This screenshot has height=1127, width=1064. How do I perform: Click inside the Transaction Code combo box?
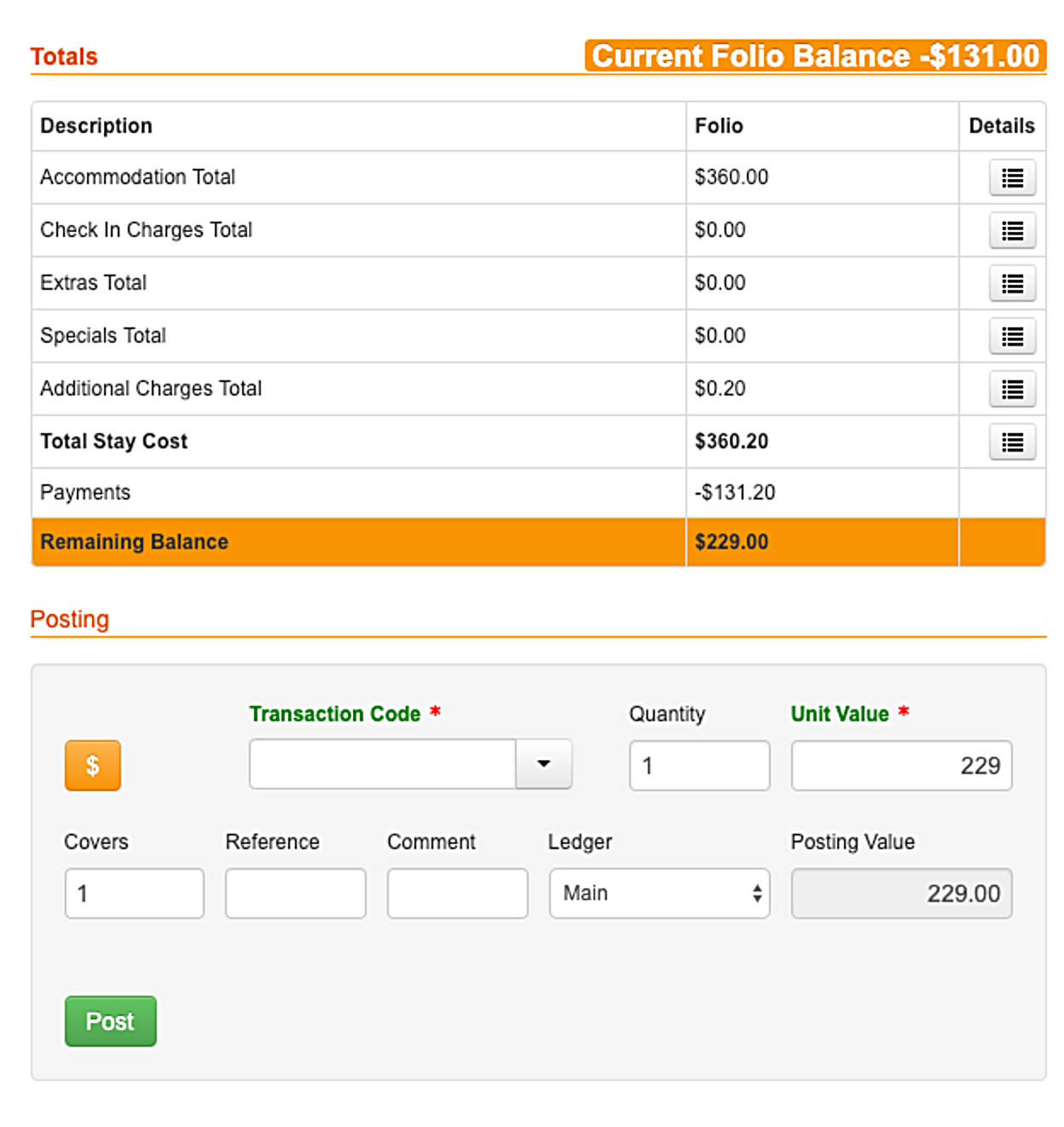point(383,764)
